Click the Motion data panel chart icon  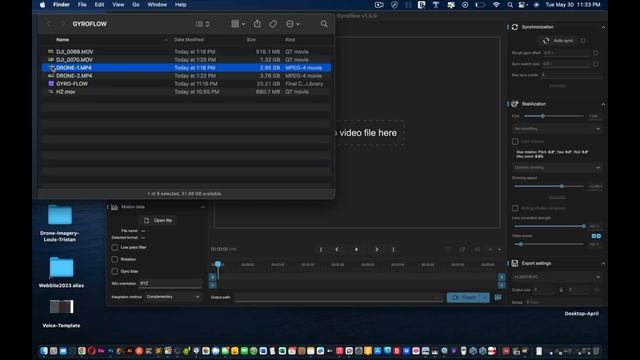click(x=114, y=207)
